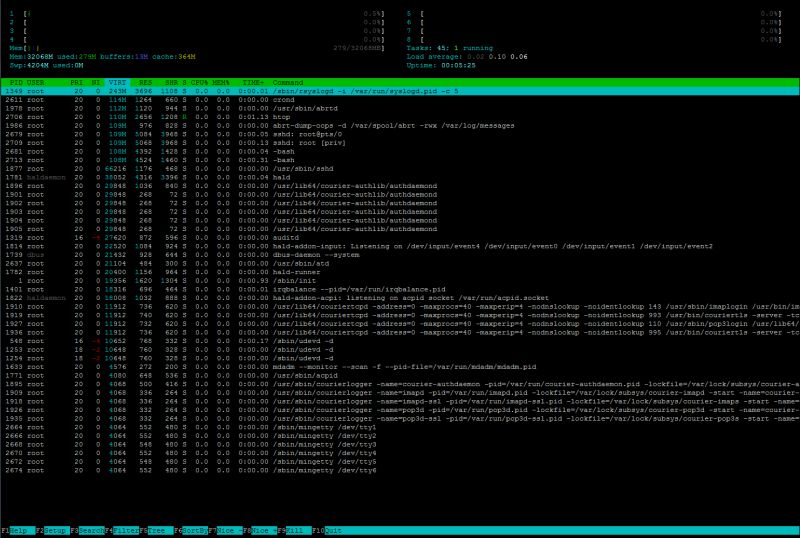Select the /usr/sbin/abrtd process row

(x=400, y=109)
